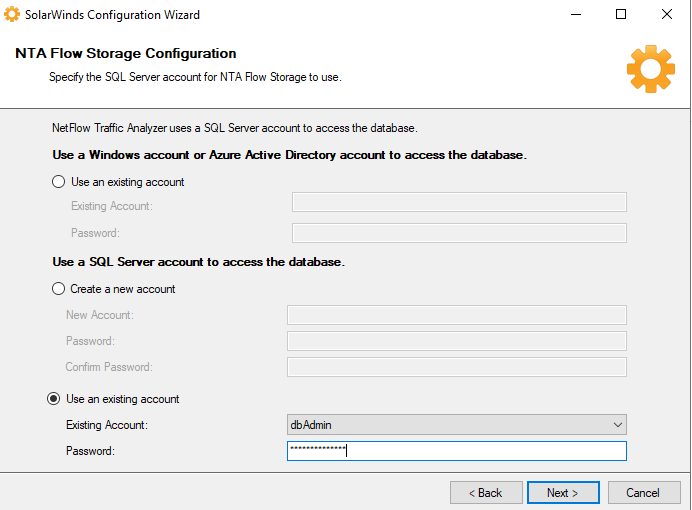Click 'Use a SQL Server account' heading
Viewport: 692px width, 510px height.
199,262
